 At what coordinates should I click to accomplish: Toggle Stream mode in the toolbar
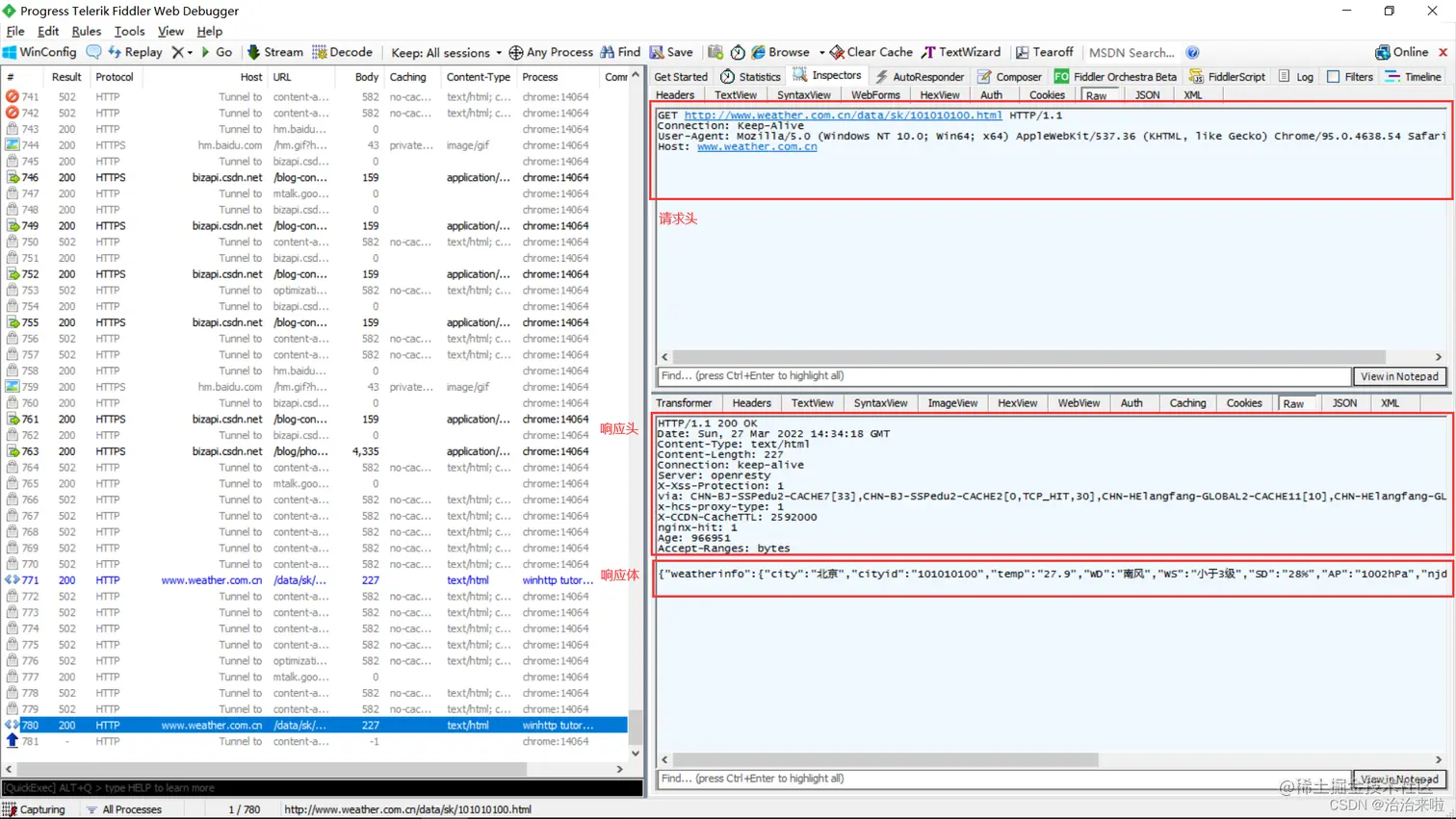(274, 52)
